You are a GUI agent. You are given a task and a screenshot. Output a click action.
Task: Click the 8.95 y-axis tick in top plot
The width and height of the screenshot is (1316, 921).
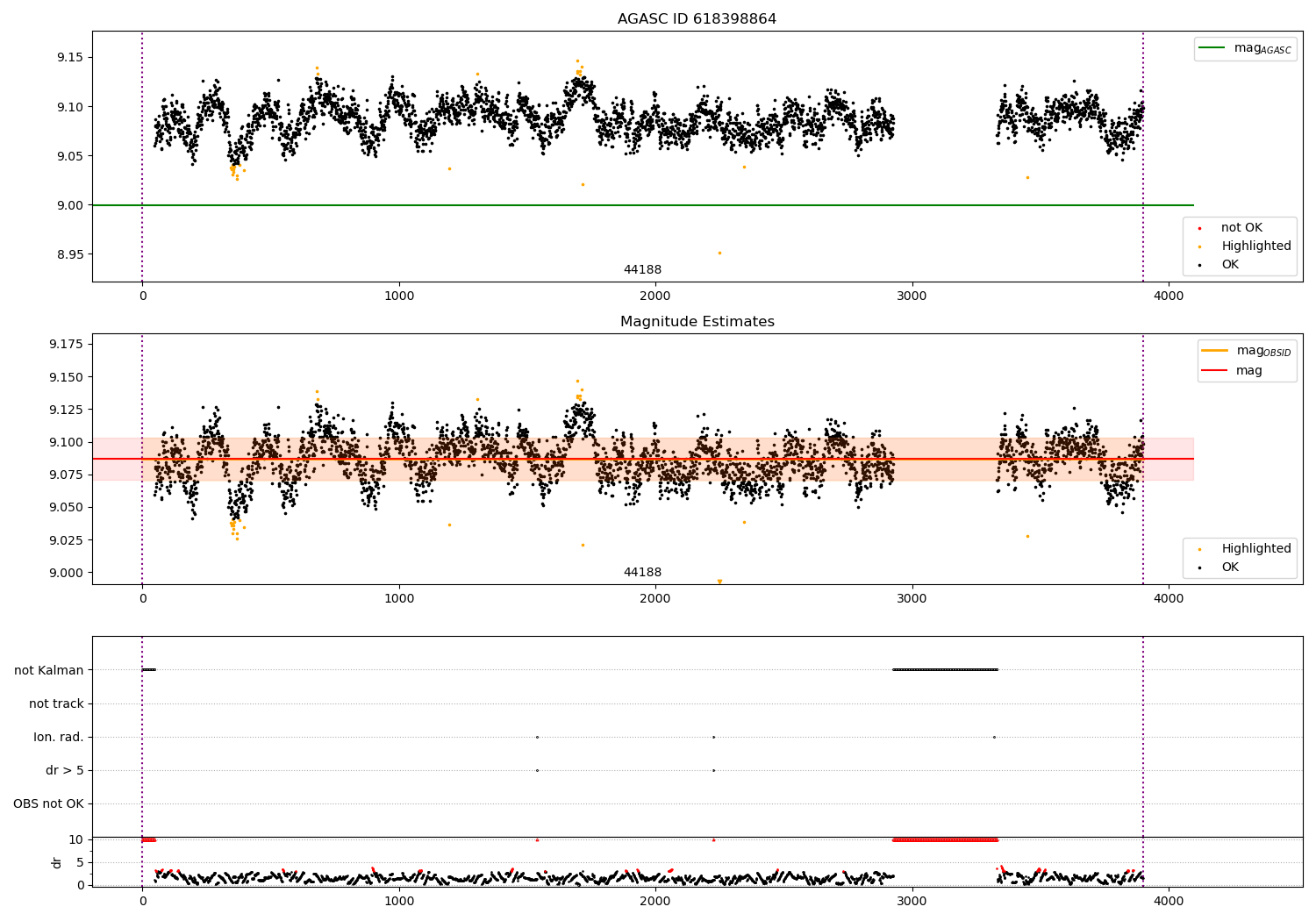[69, 255]
